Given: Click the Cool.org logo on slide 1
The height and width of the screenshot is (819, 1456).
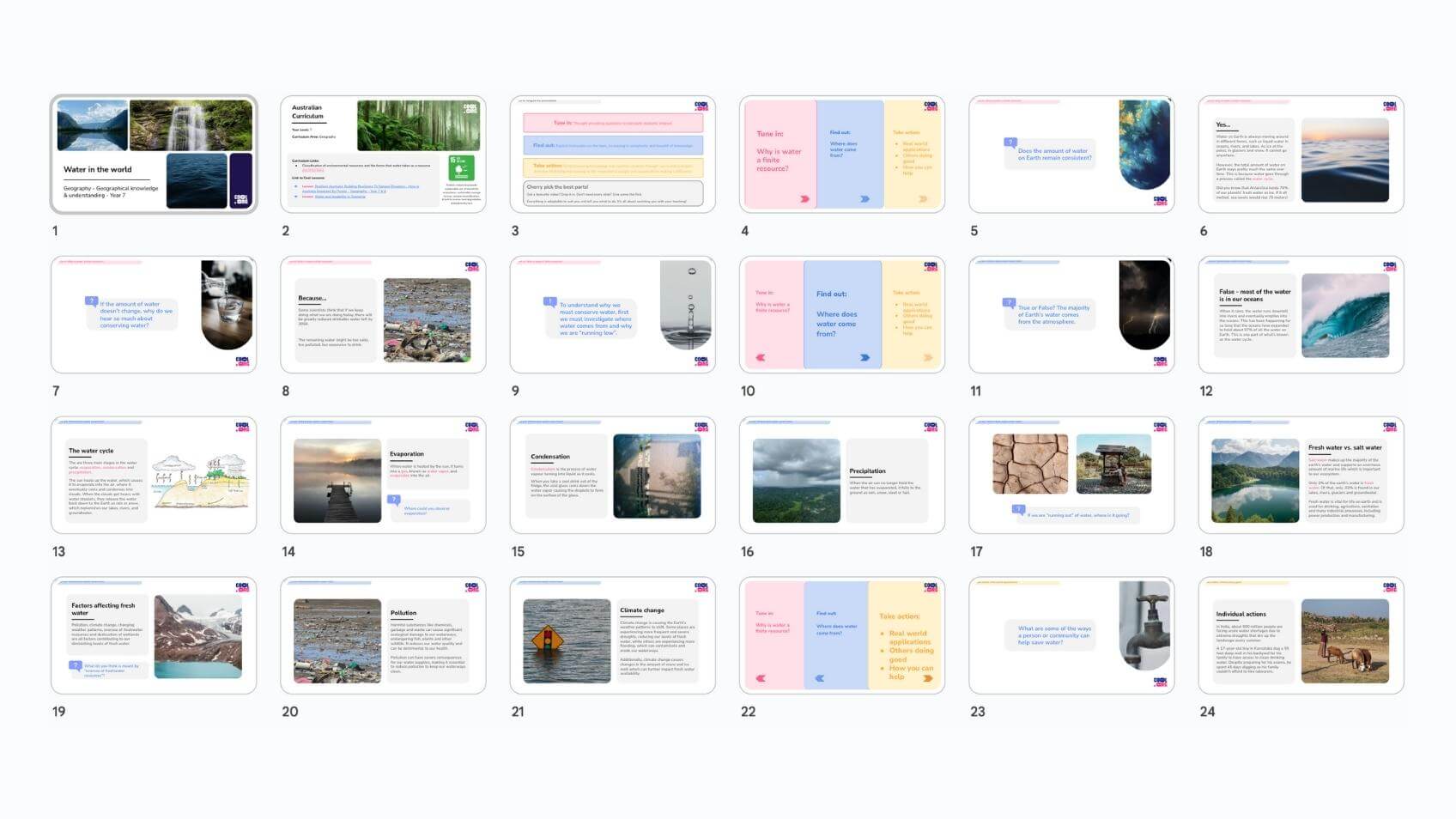Looking at the screenshot, I should click(240, 199).
